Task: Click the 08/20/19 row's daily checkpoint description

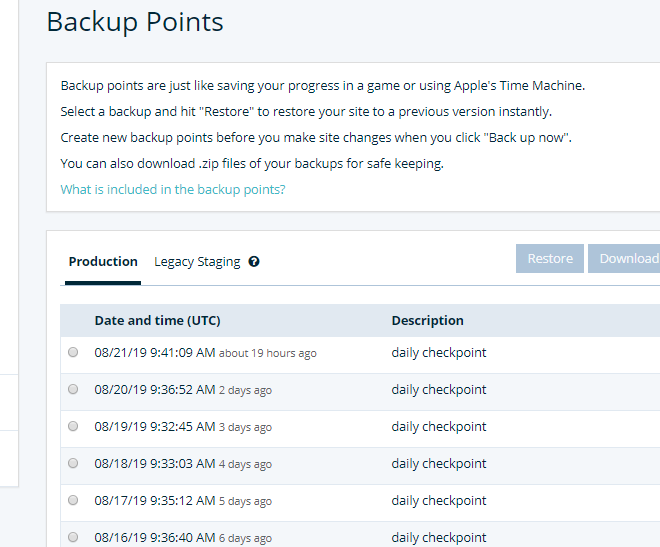Action: (x=439, y=390)
